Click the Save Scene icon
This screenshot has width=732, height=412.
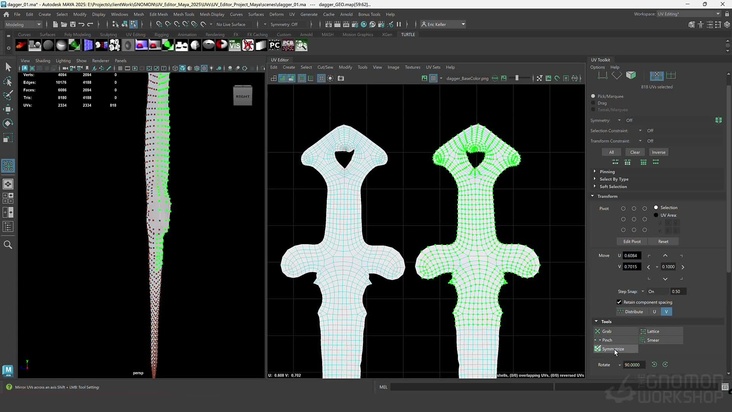coord(73,24)
